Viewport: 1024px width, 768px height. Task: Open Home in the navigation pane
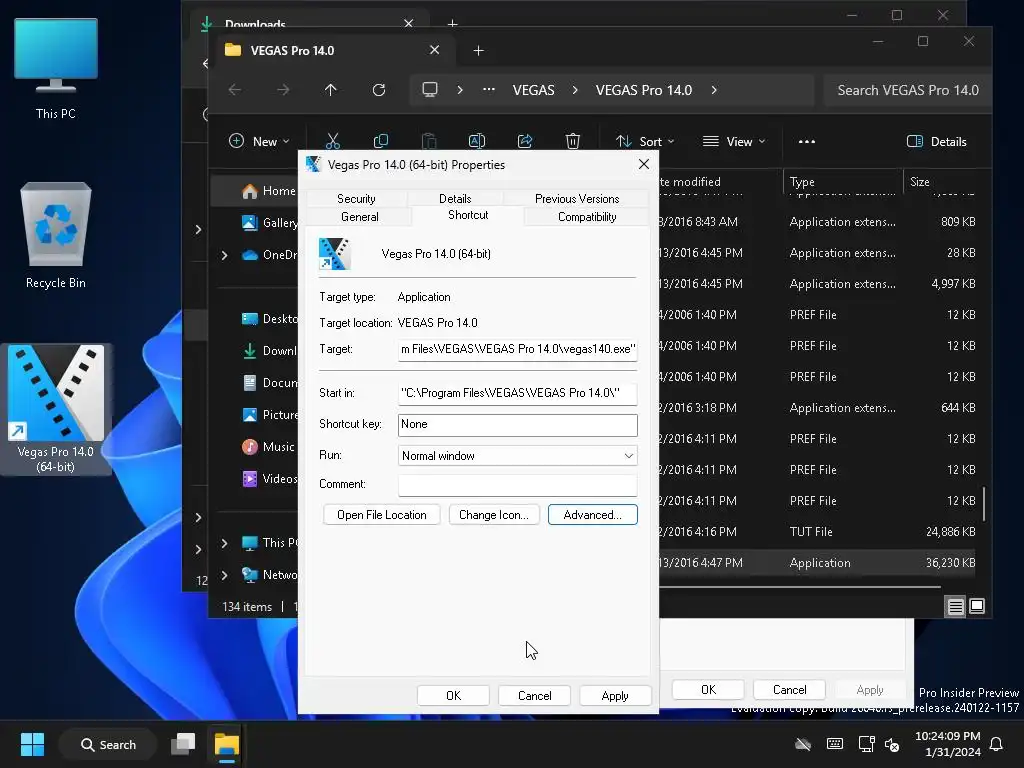(268, 191)
